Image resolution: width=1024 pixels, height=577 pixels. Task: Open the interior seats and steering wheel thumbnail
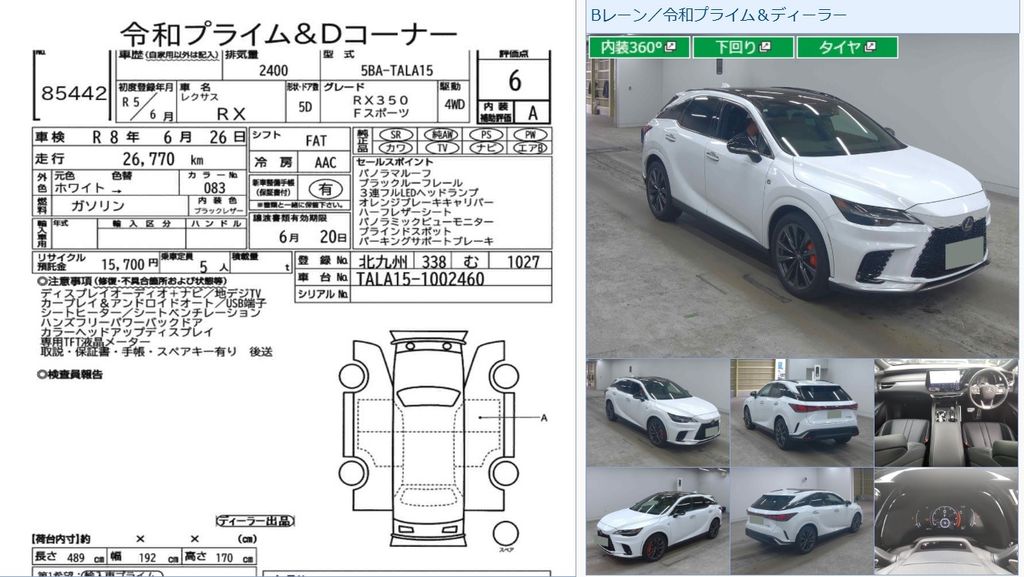coord(945,412)
